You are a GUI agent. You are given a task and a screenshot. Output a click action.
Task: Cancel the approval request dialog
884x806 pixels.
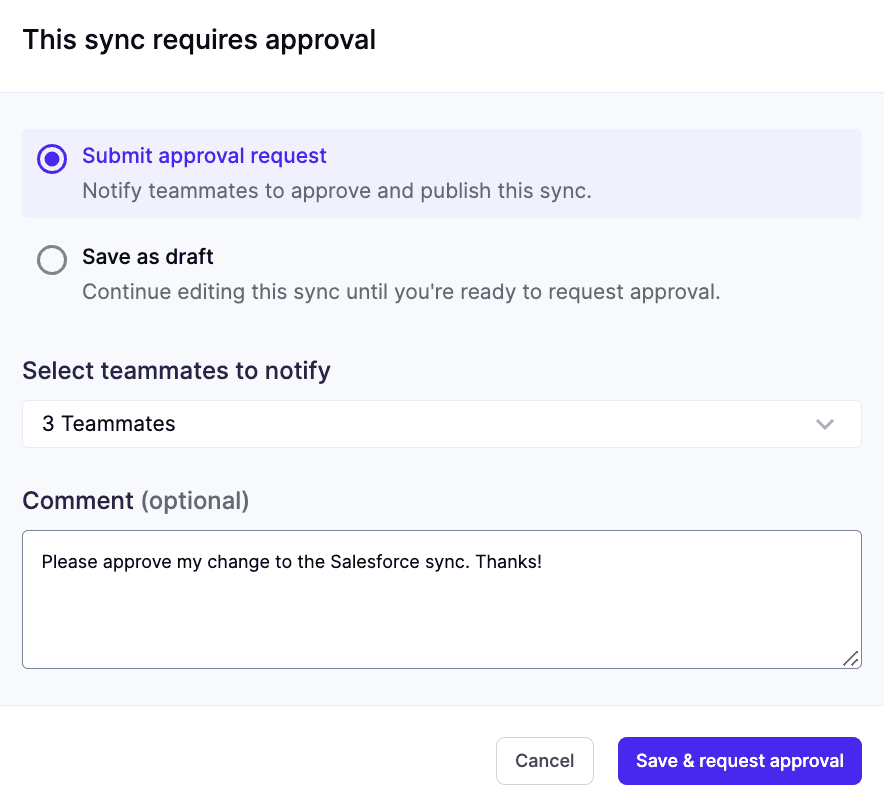(x=545, y=760)
